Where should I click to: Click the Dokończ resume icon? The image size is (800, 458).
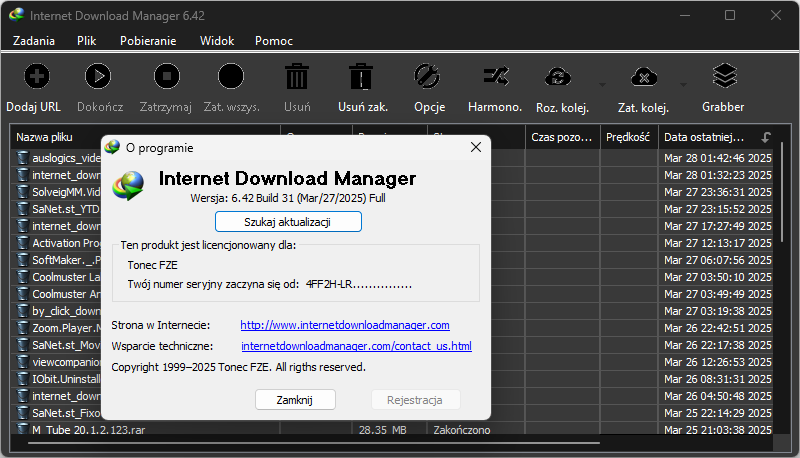point(98,77)
